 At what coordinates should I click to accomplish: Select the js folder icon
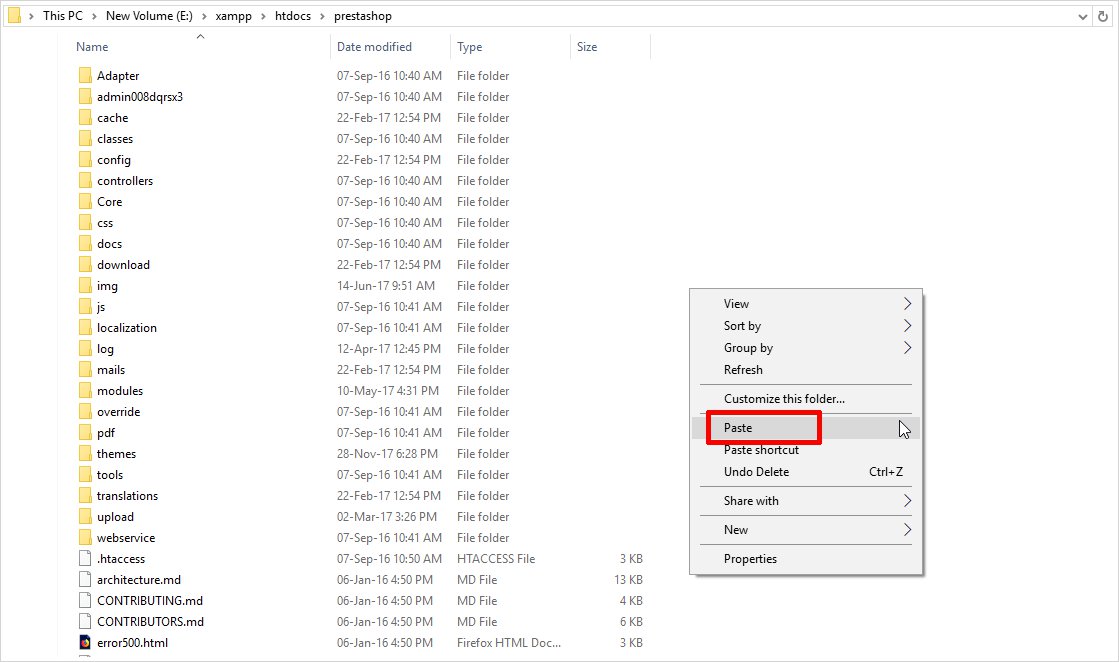tap(85, 307)
